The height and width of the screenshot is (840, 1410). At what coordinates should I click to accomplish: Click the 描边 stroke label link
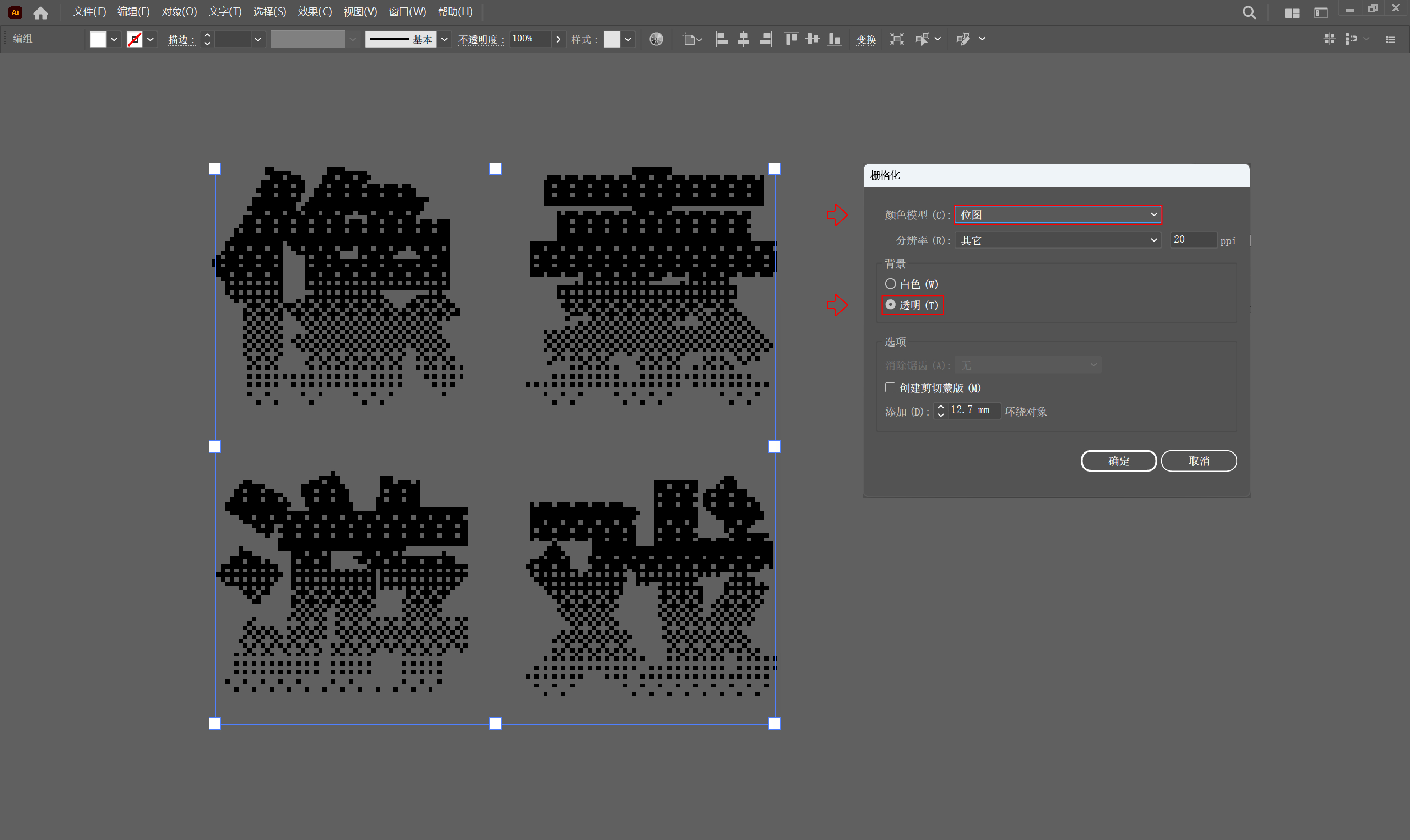[x=182, y=40]
